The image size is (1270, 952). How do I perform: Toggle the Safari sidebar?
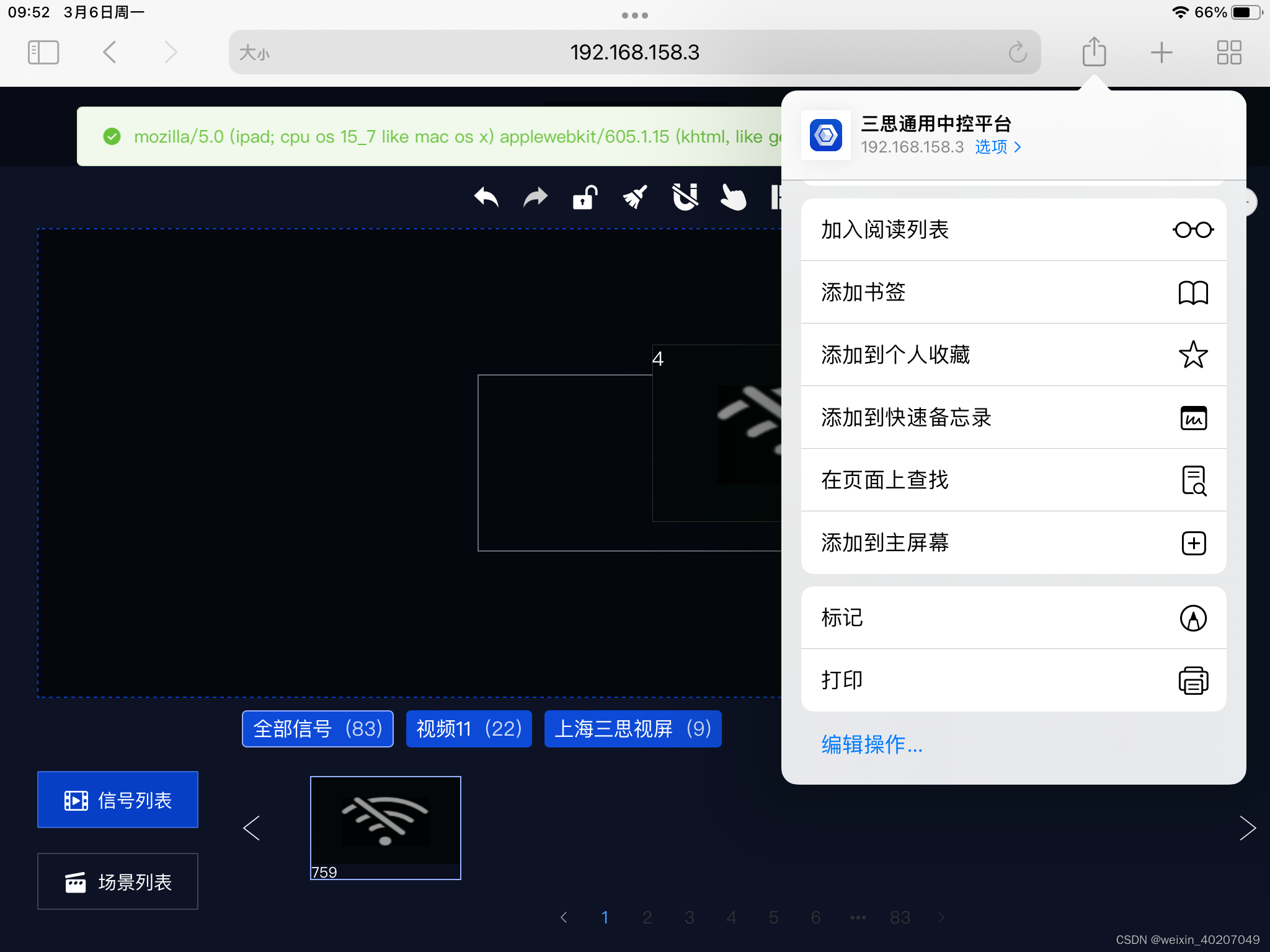click(43, 52)
